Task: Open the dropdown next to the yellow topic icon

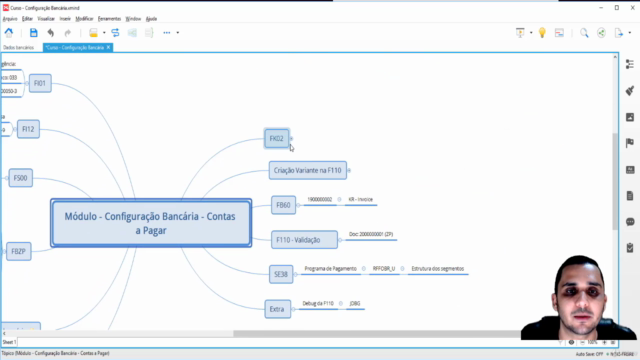Action: pos(104,33)
